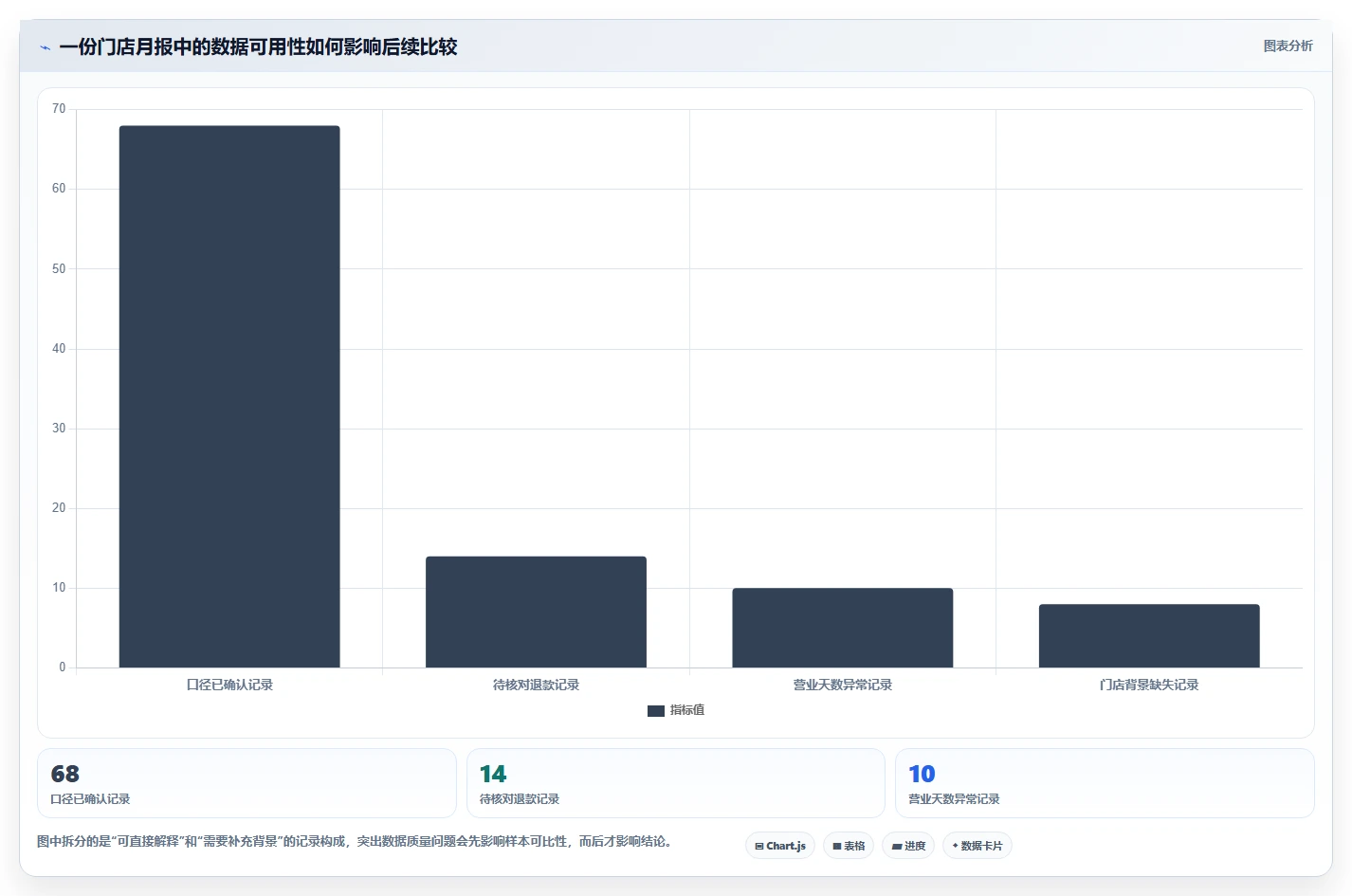The height and width of the screenshot is (896, 1352).
Task: Click the 口径已确认记录 caption under 68
Action: coord(90,799)
